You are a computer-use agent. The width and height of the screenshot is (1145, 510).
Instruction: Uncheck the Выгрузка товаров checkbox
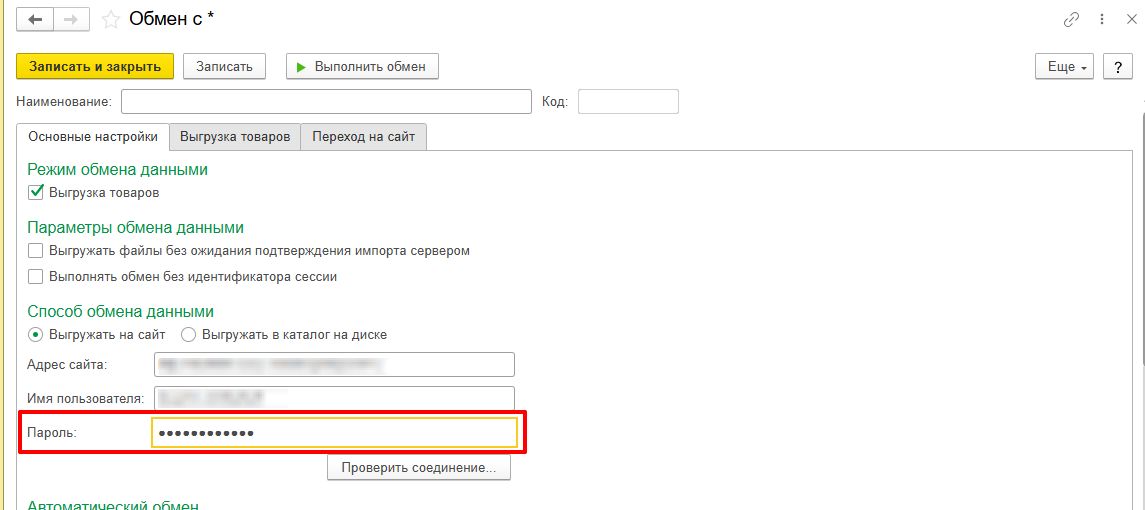[x=36, y=192]
